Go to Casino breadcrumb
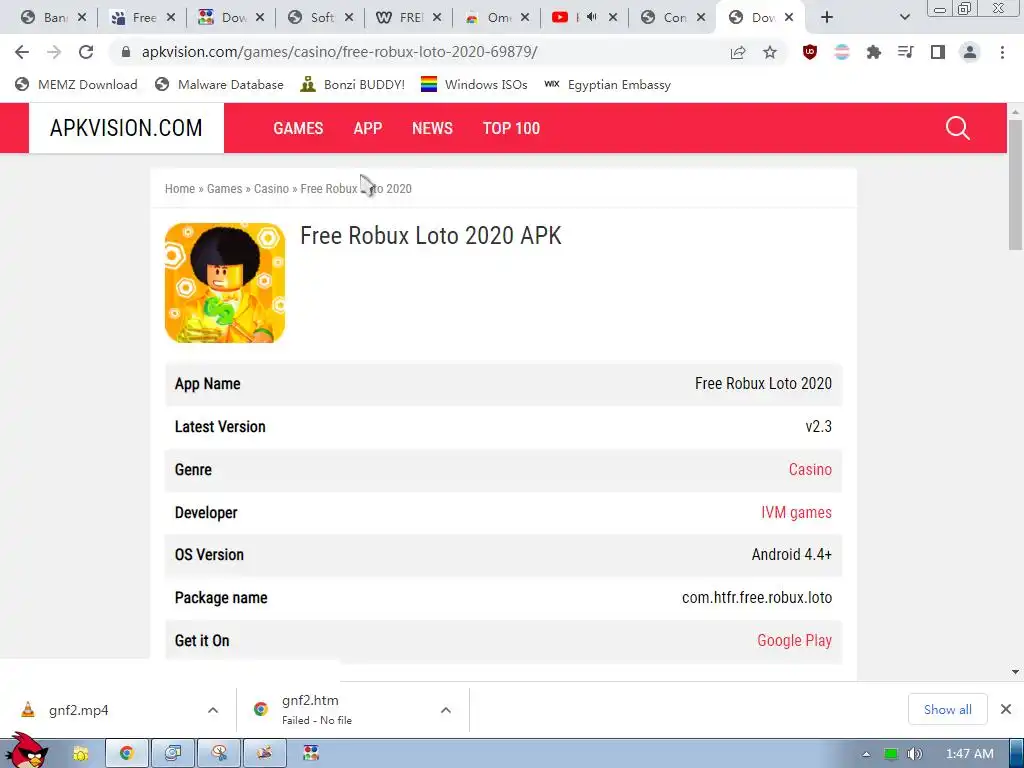1024x768 pixels. 271,189
